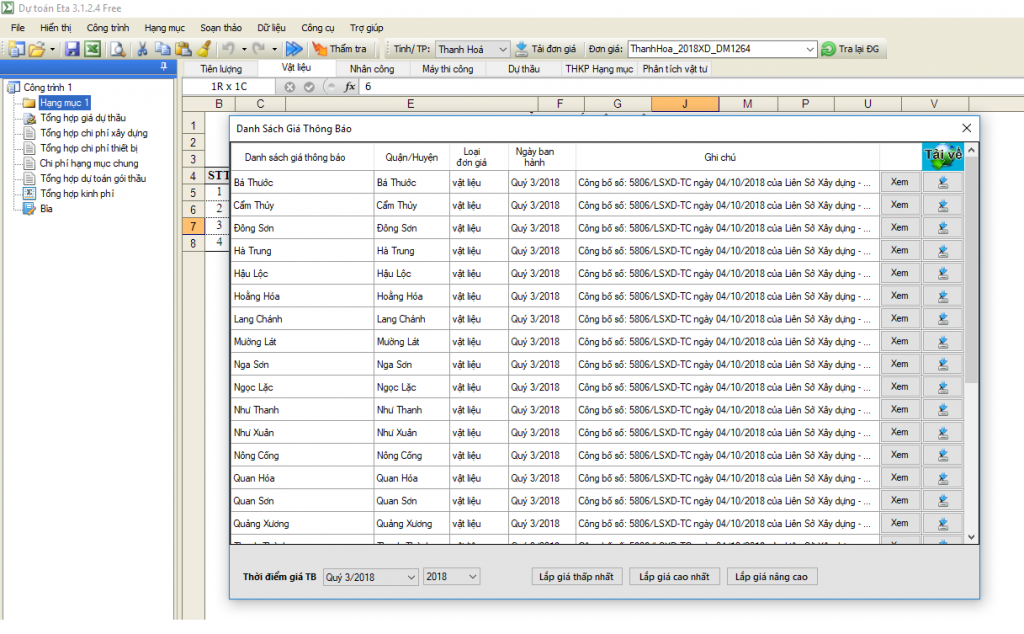Click the Lắp giá thấp nhất button

tap(577, 577)
